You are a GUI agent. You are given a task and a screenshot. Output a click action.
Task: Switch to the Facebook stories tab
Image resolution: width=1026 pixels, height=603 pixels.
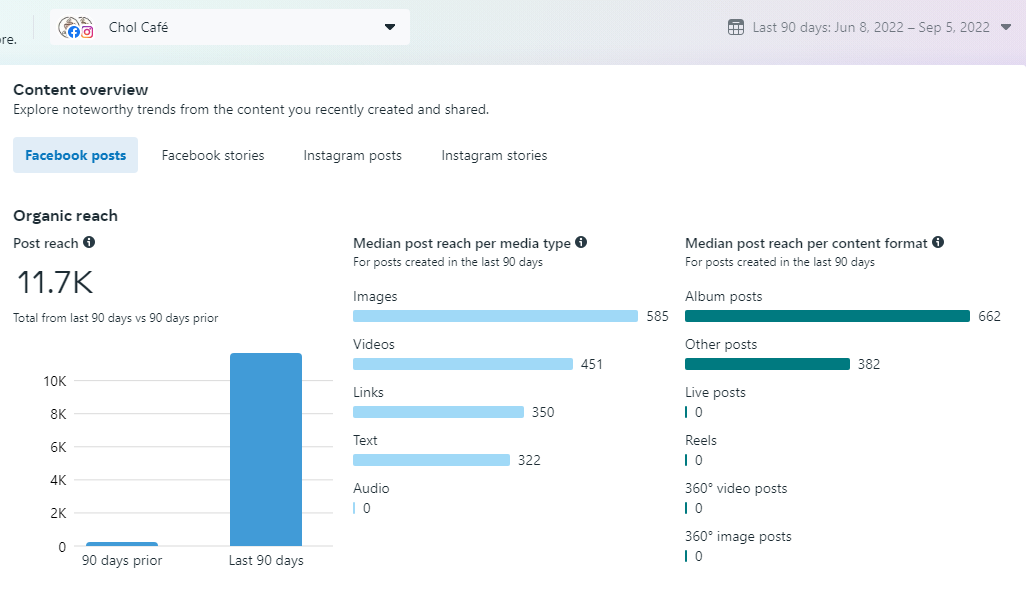(x=213, y=155)
